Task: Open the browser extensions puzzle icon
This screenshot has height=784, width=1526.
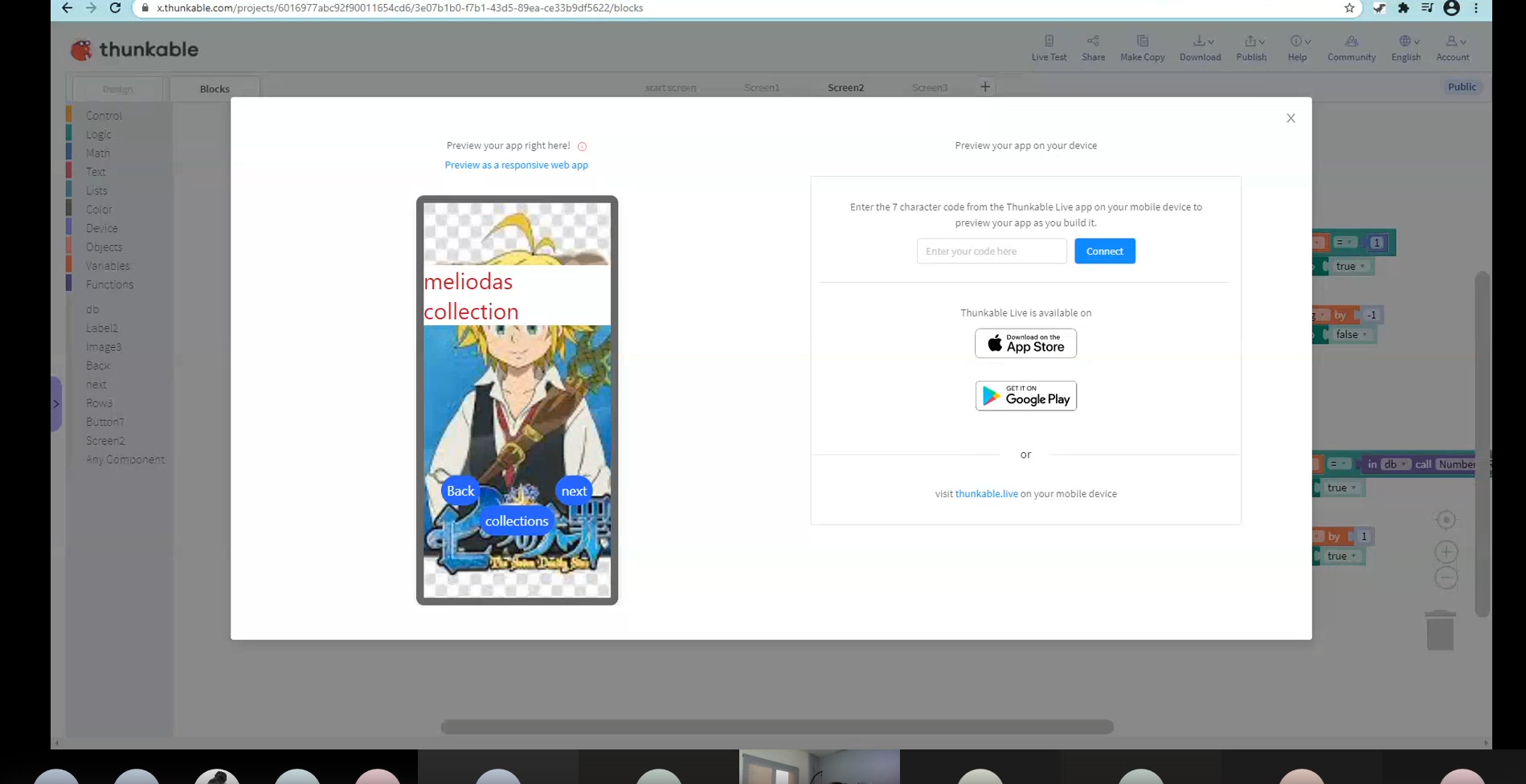Action: click(x=1403, y=8)
